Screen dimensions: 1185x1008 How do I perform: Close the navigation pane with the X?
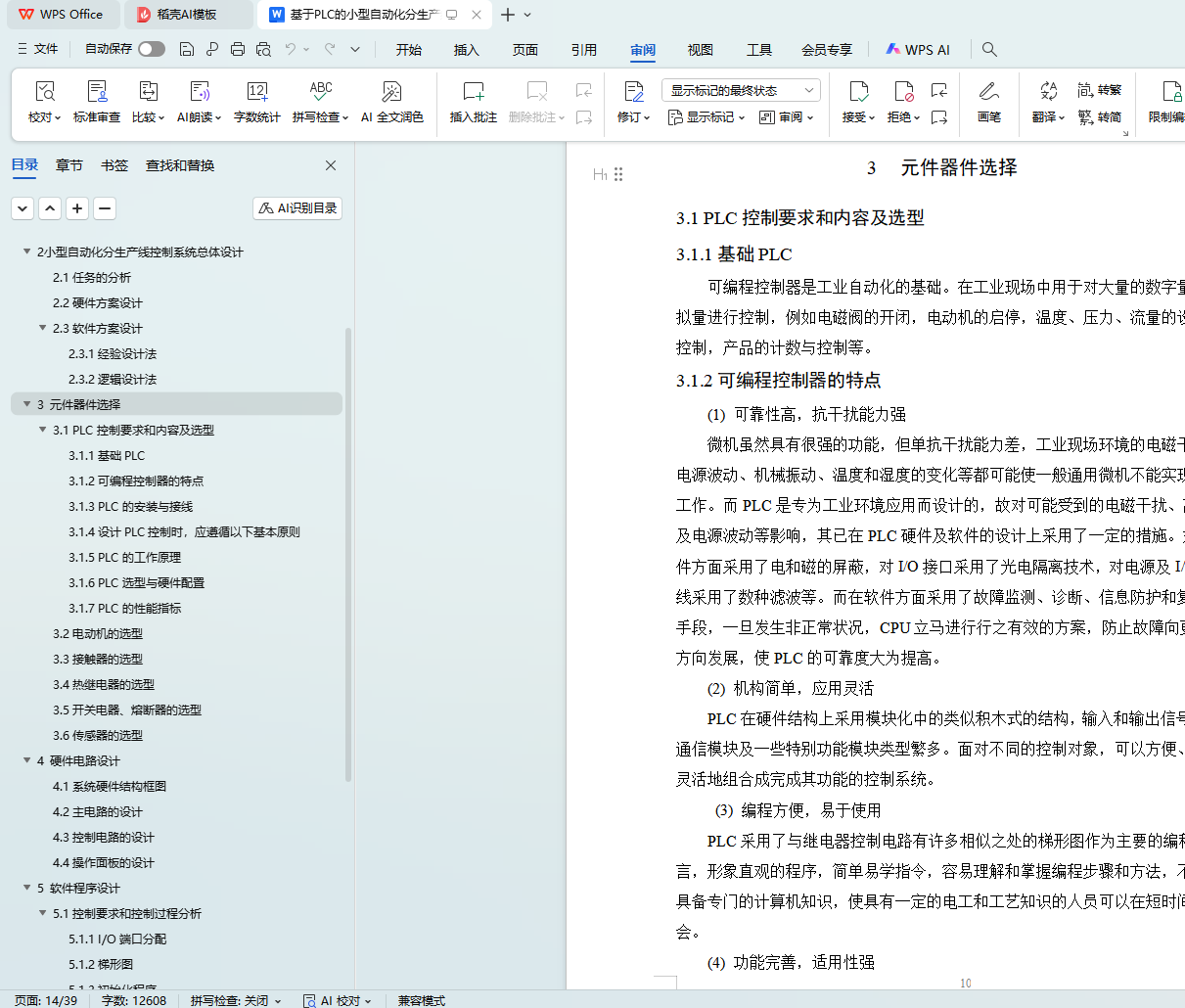point(331,165)
